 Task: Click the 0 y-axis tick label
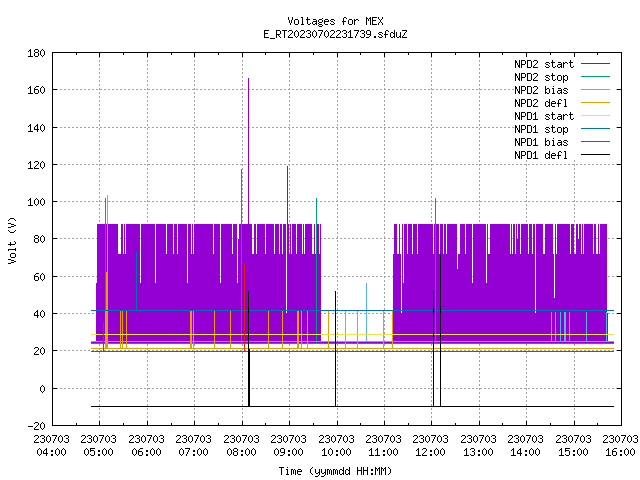pyautogui.click(x=42, y=389)
